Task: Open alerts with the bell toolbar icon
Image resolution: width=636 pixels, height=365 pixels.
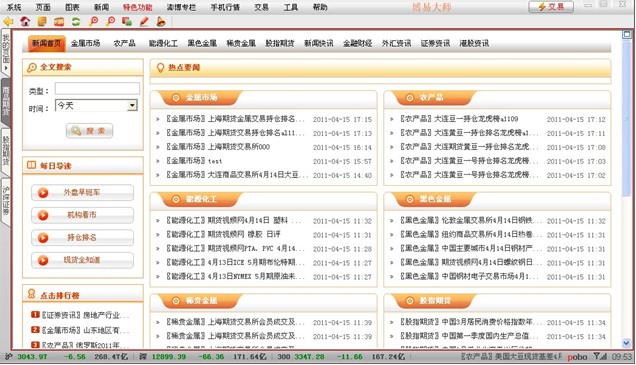Action: (x=161, y=21)
